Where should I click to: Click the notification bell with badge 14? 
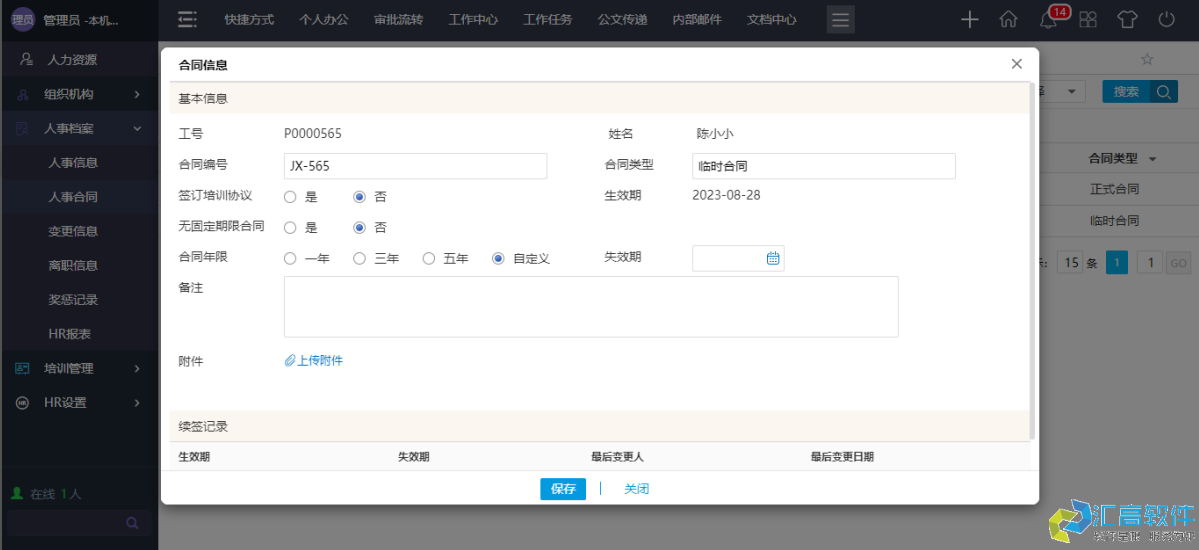[1048, 19]
